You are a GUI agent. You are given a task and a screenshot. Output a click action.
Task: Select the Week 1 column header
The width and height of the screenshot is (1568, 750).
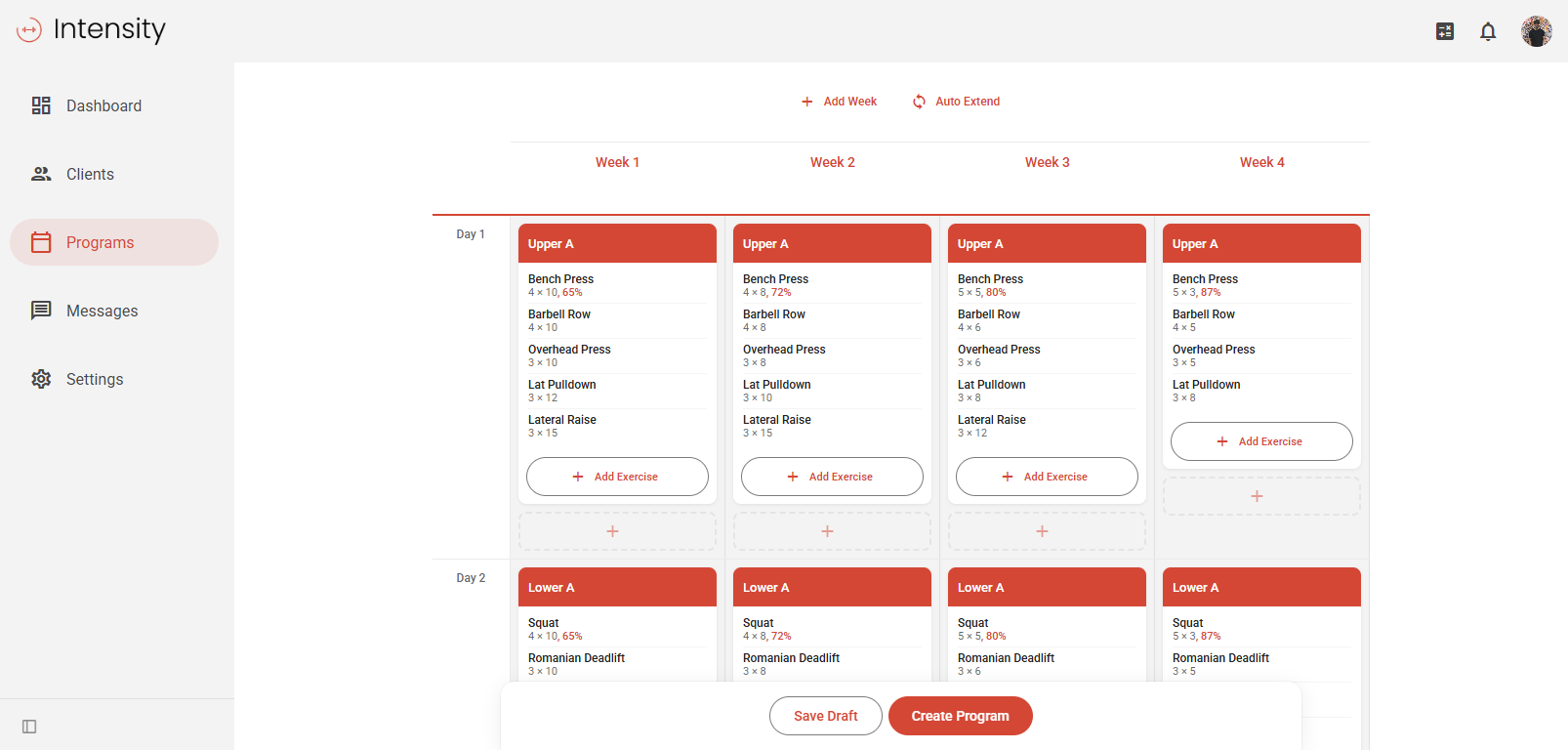(617, 162)
